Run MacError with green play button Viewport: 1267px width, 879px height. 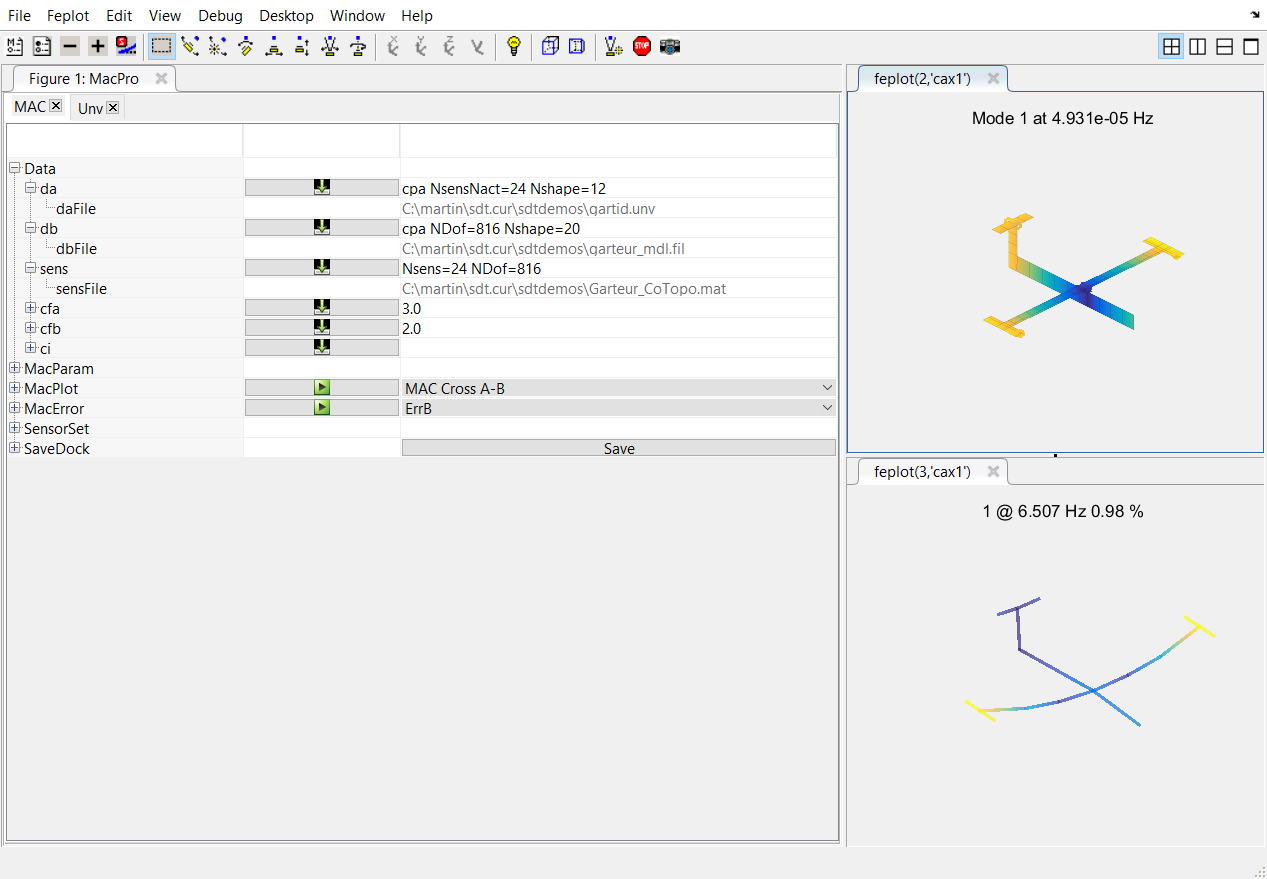pyautogui.click(x=322, y=408)
